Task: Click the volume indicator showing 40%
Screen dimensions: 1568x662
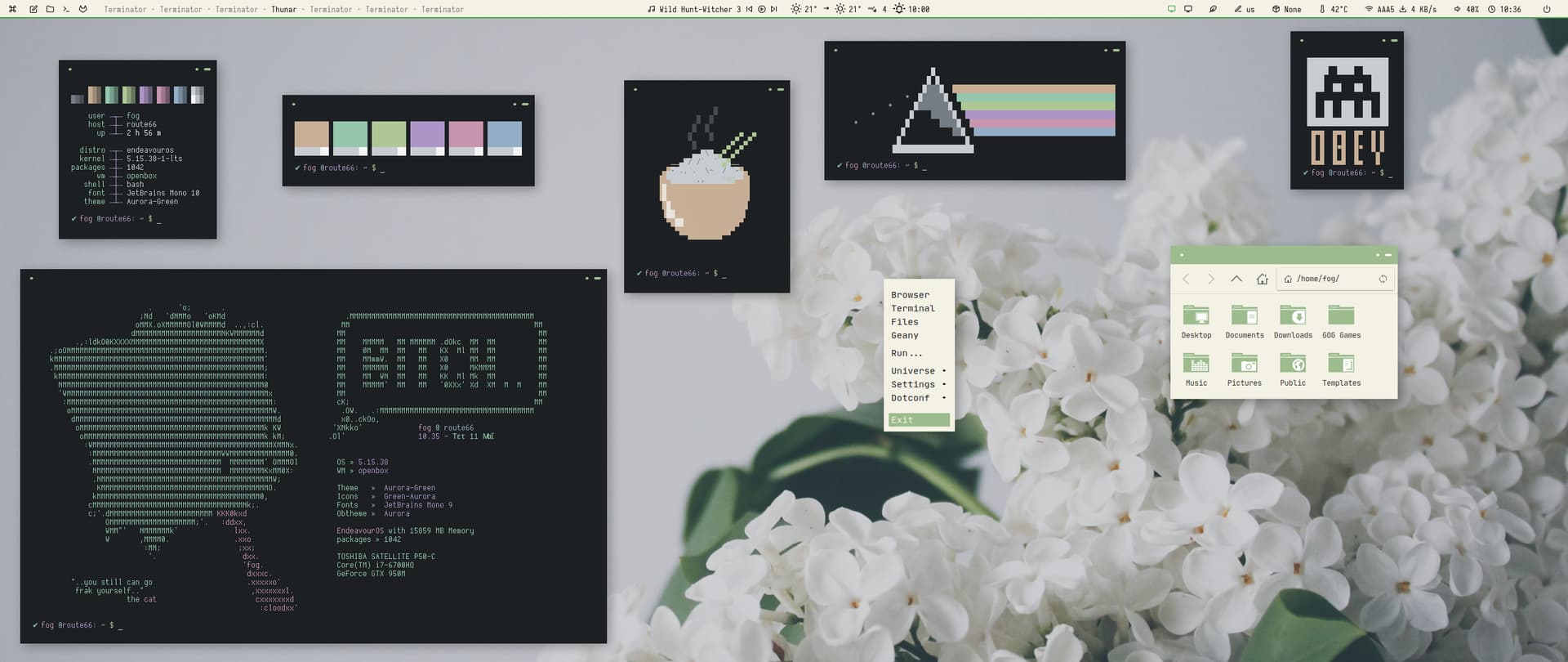Action: point(1466,9)
